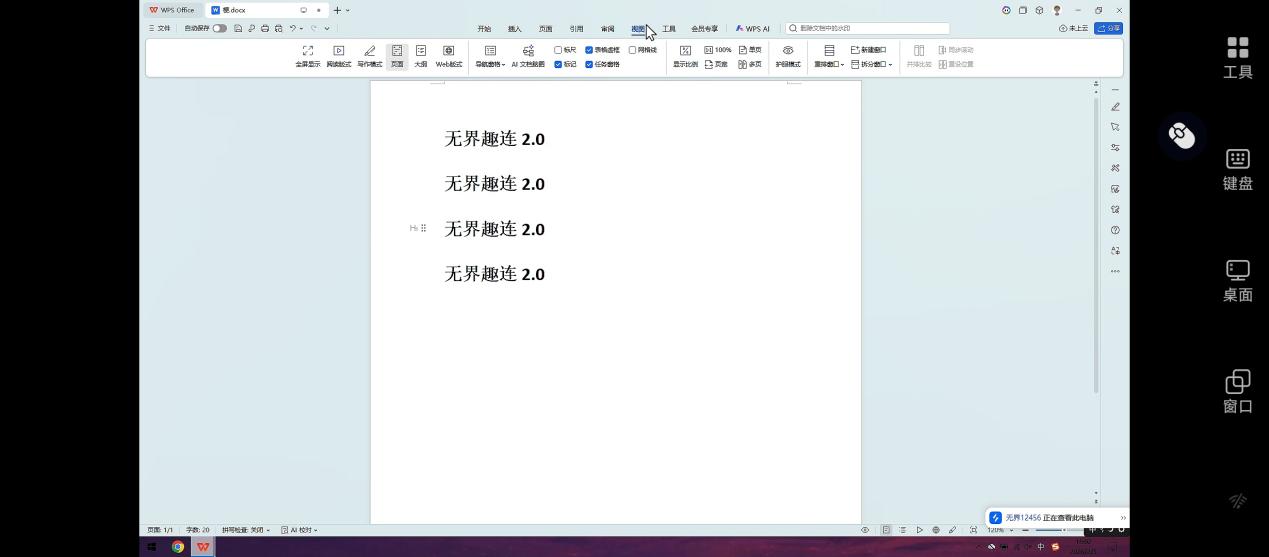Enable the 标尺 ruler checkbox
This screenshot has width=1269, height=557.
(558, 50)
